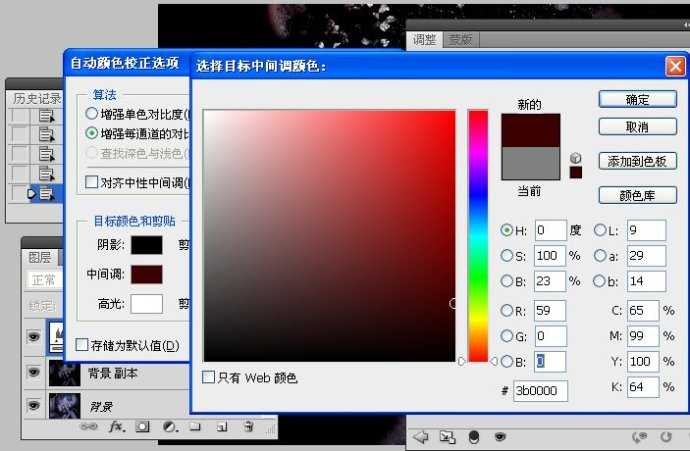Hide the 背景 layer eye
Image resolution: width=690 pixels, height=451 pixels.
click(x=34, y=405)
